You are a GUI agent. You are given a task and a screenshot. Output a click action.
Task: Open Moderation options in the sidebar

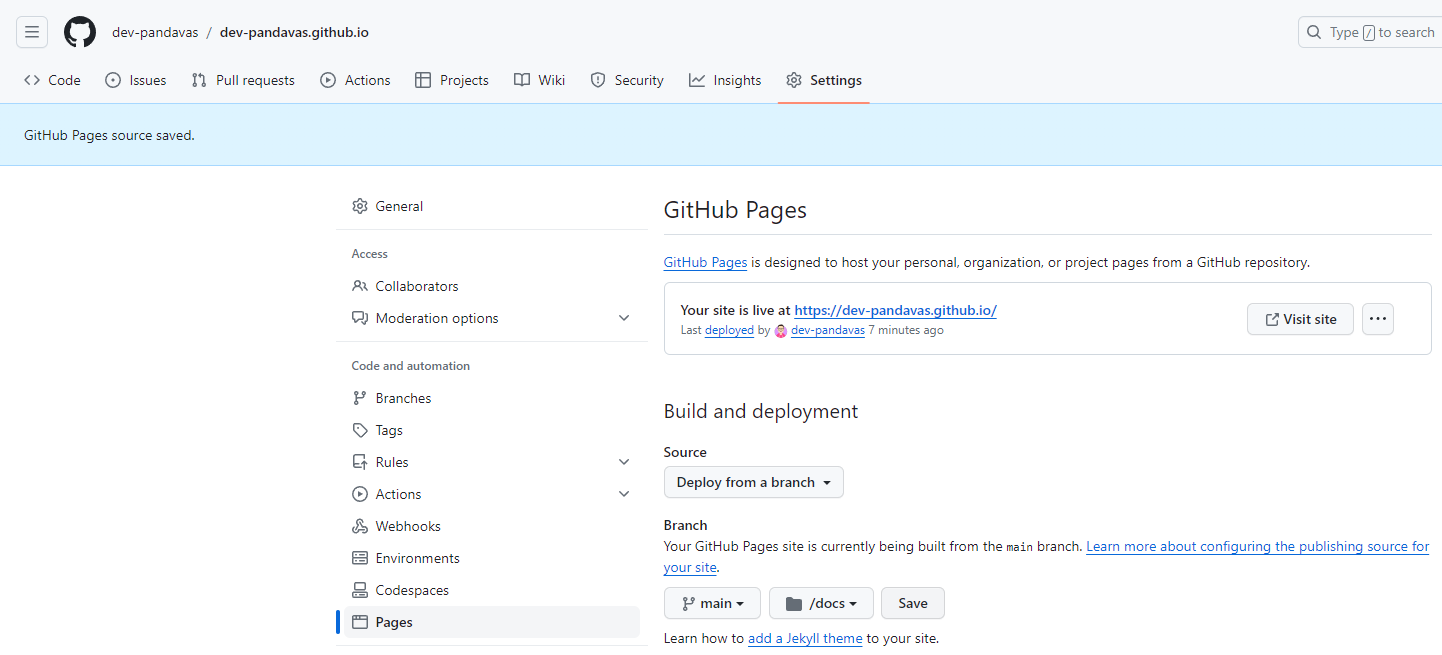click(x=437, y=317)
